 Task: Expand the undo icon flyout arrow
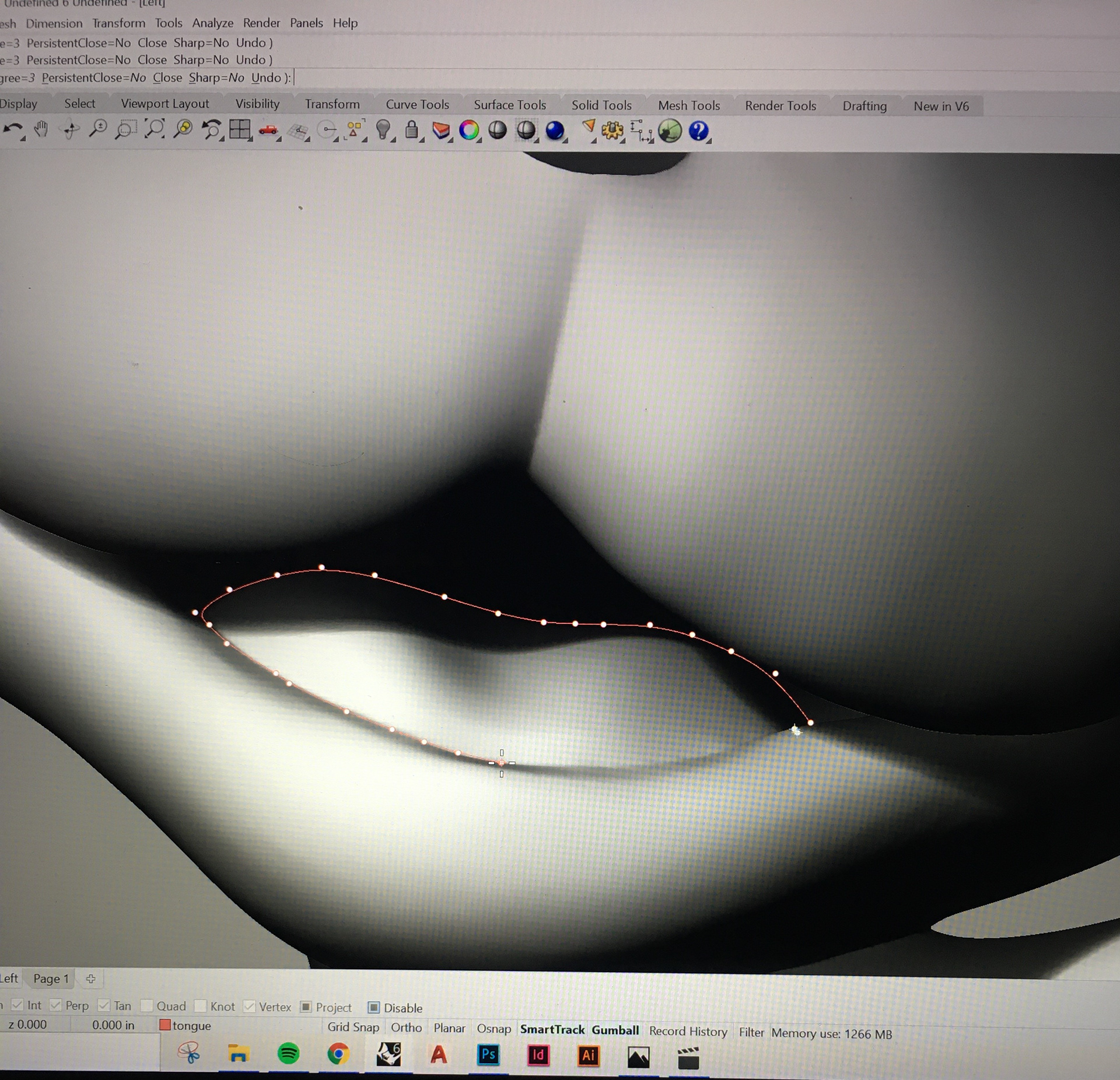[23, 139]
